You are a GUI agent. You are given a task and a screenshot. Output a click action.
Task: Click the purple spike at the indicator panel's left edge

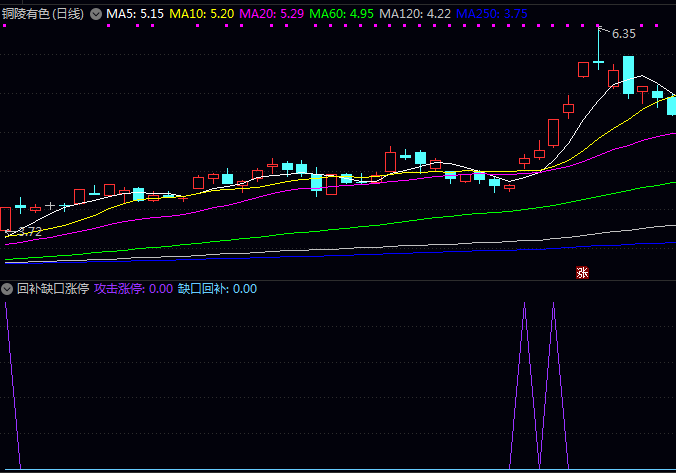[6, 310]
